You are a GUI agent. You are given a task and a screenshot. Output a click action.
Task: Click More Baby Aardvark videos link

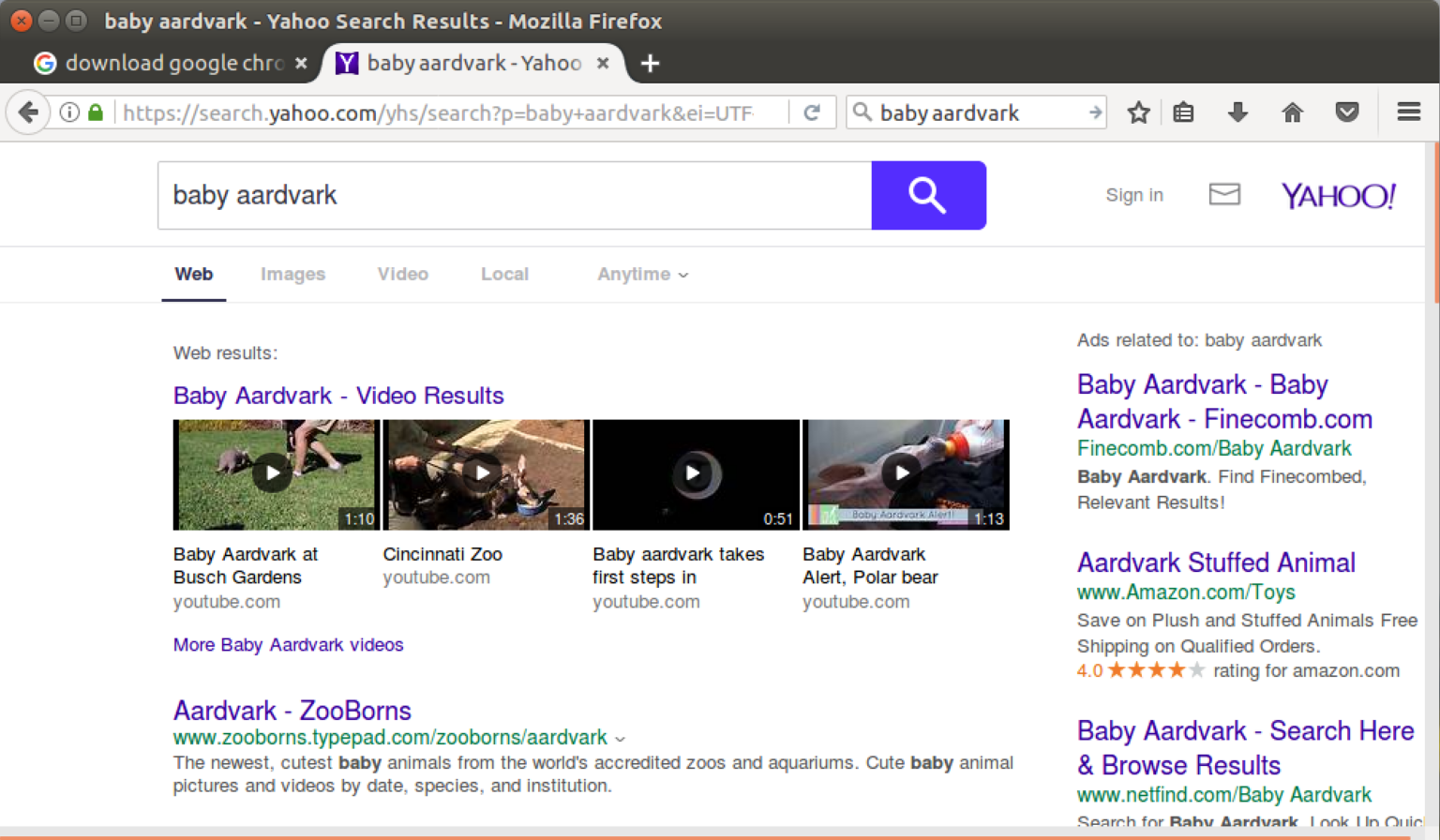coord(288,645)
